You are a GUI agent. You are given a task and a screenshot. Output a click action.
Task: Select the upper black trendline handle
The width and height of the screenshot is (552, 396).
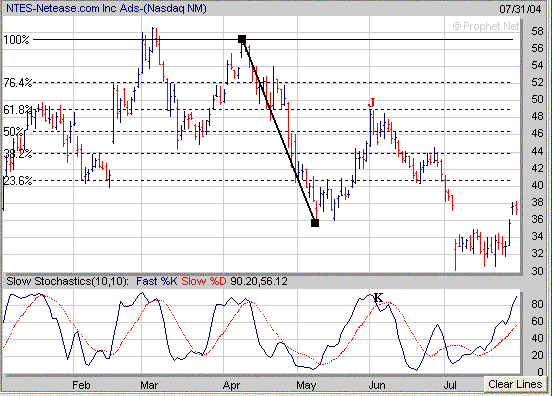(x=242, y=39)
